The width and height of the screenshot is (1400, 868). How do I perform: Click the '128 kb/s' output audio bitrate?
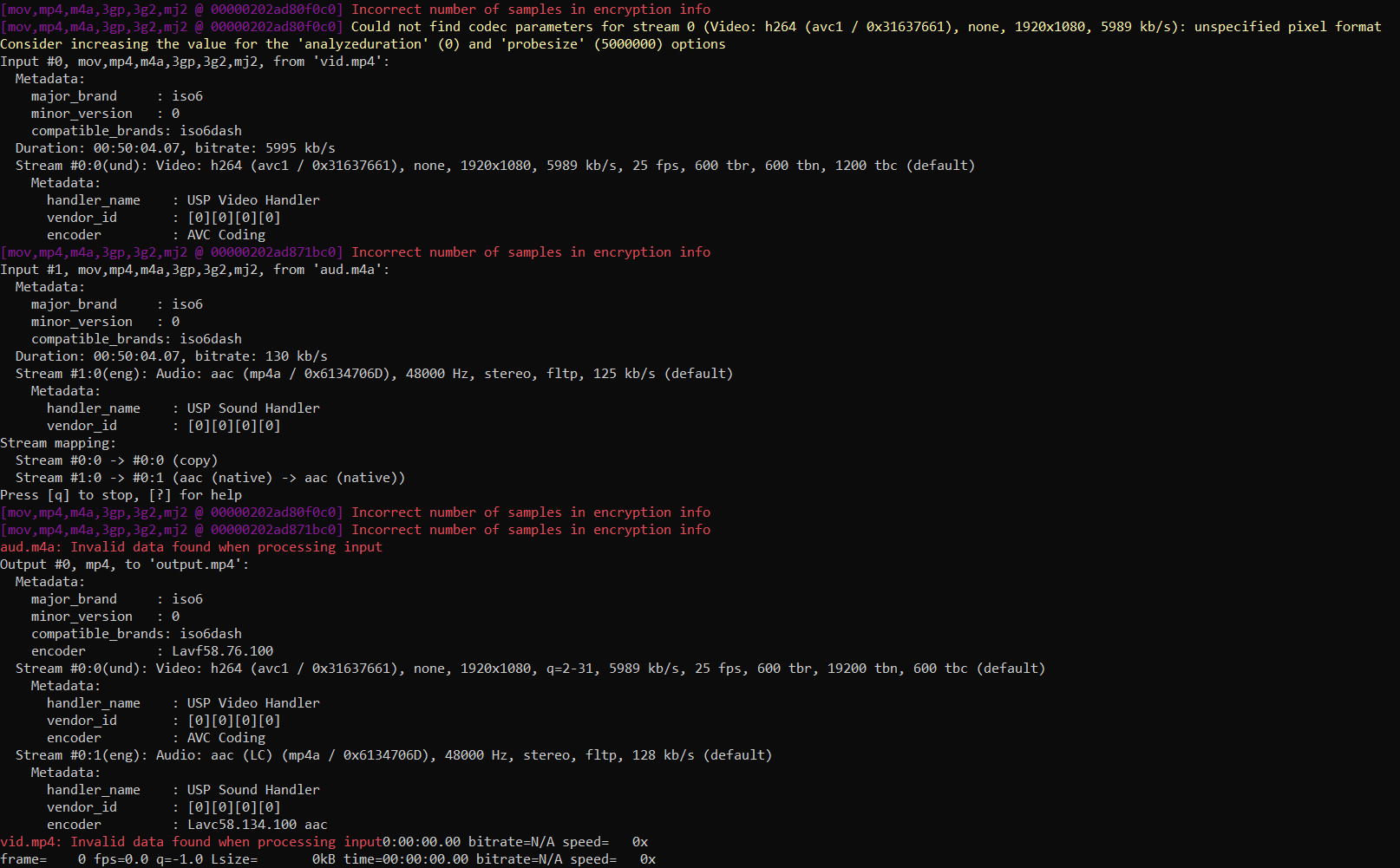point(663,755)
